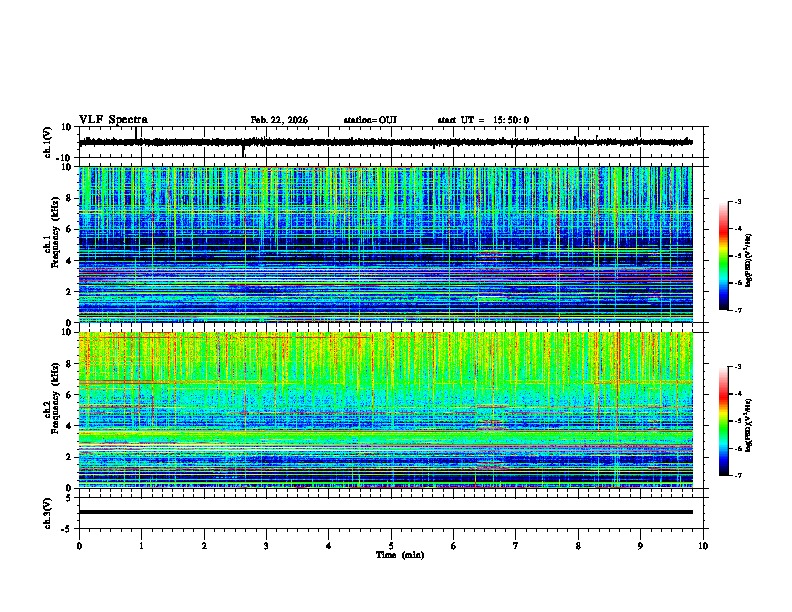Click the "8" kHz tick on ch.2 spectrogram
The width and height of the screenshot is (792, 612).
point(70,364)
